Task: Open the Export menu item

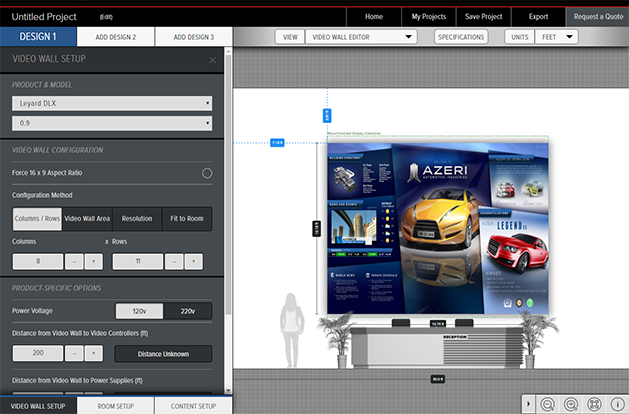Action: tap(538, 17)
